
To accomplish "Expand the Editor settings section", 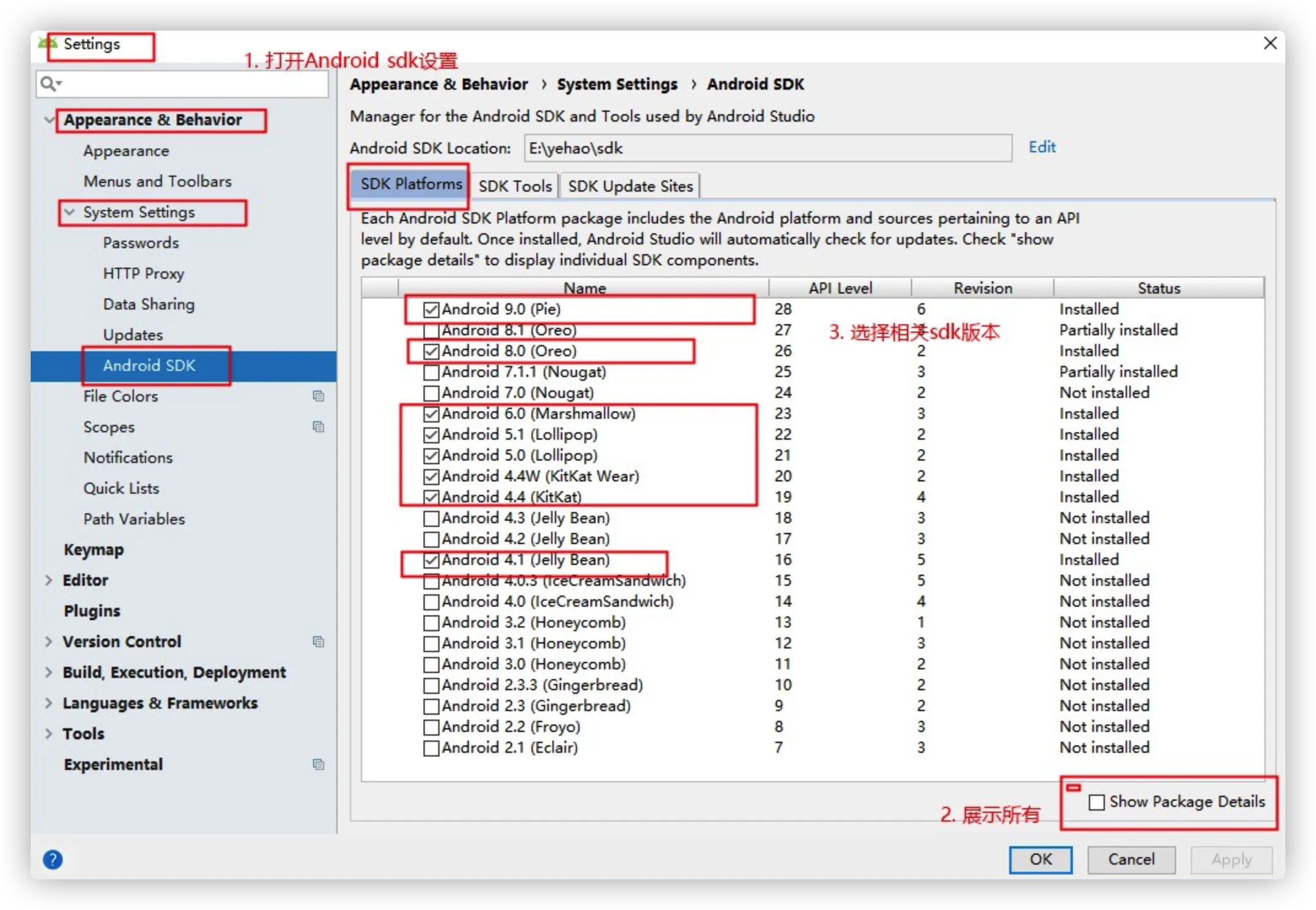I will coord(49,580).
